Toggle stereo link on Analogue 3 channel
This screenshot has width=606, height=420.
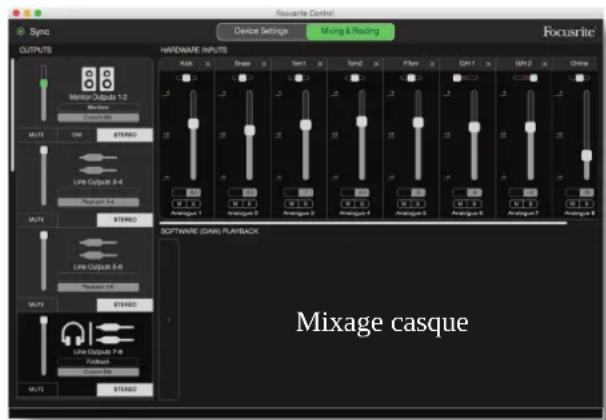(x=298, y=192)
